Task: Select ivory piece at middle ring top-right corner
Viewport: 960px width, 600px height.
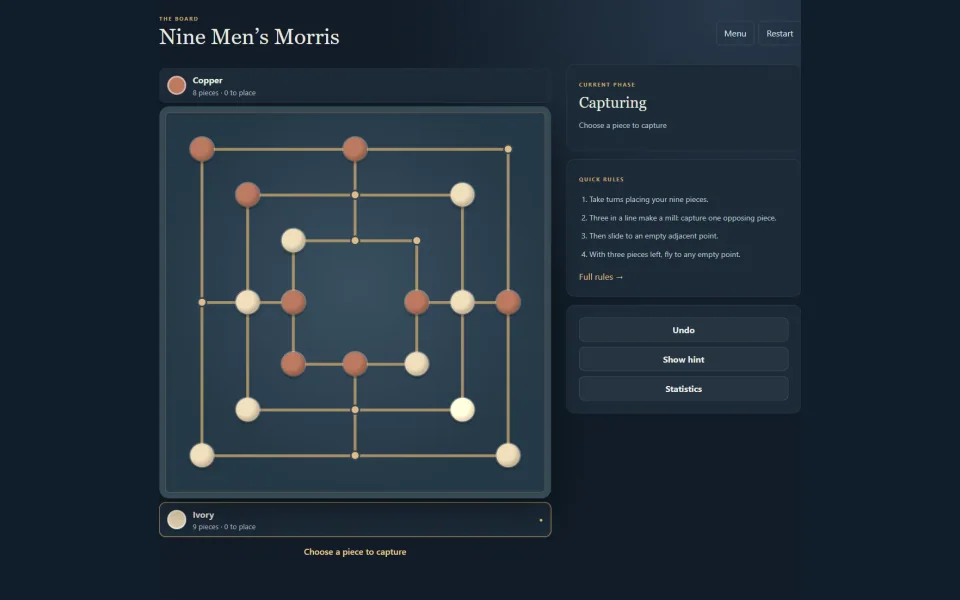Action: [x=462, y=195]
